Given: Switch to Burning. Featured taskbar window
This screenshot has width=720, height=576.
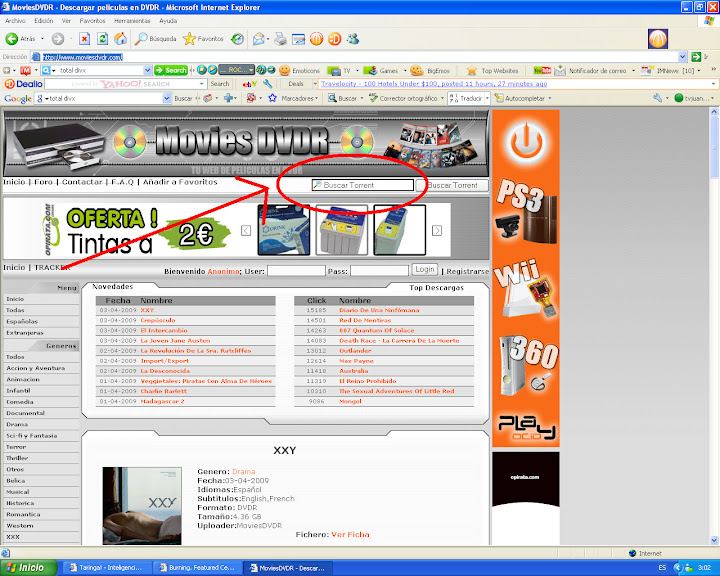Looking at the screenshot, I should [x=196, y=568].
